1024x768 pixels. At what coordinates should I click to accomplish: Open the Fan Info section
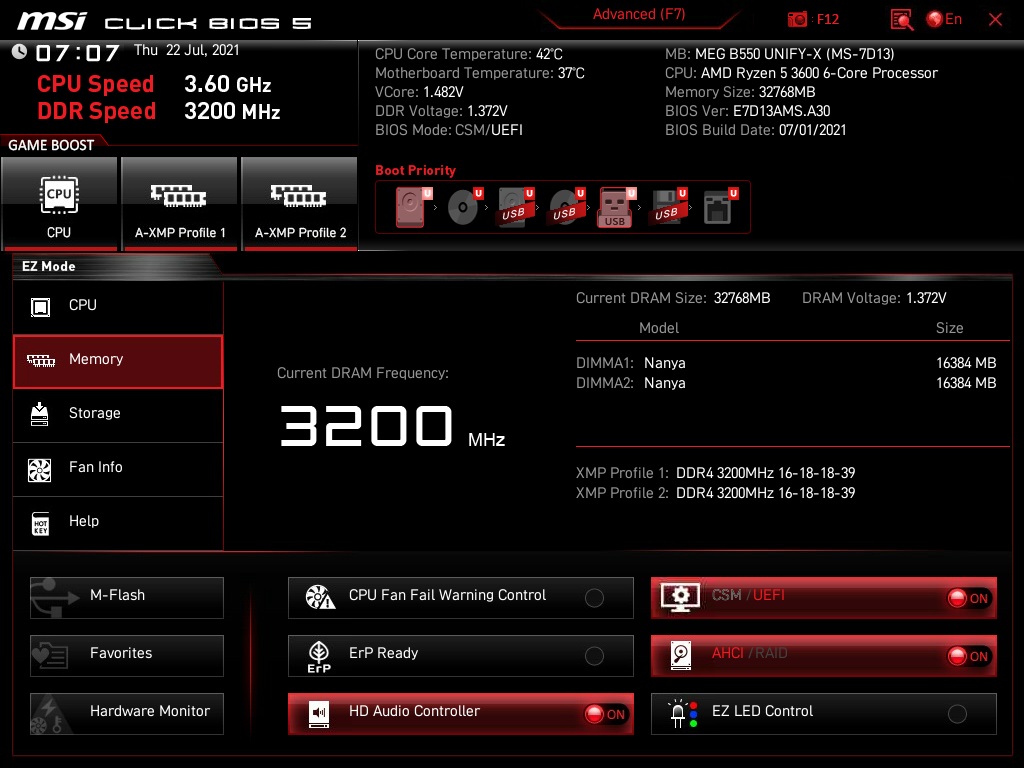tap(118, 468)
